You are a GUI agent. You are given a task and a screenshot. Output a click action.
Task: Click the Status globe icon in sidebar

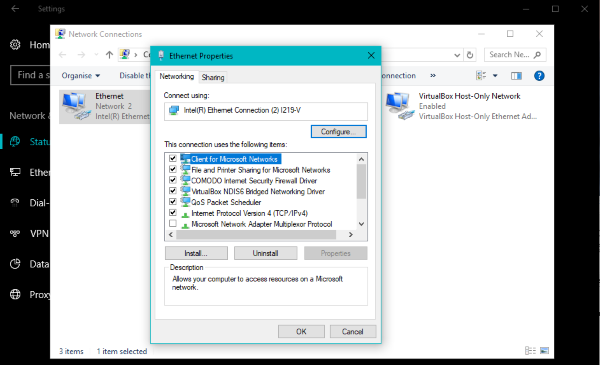[15, 142]
